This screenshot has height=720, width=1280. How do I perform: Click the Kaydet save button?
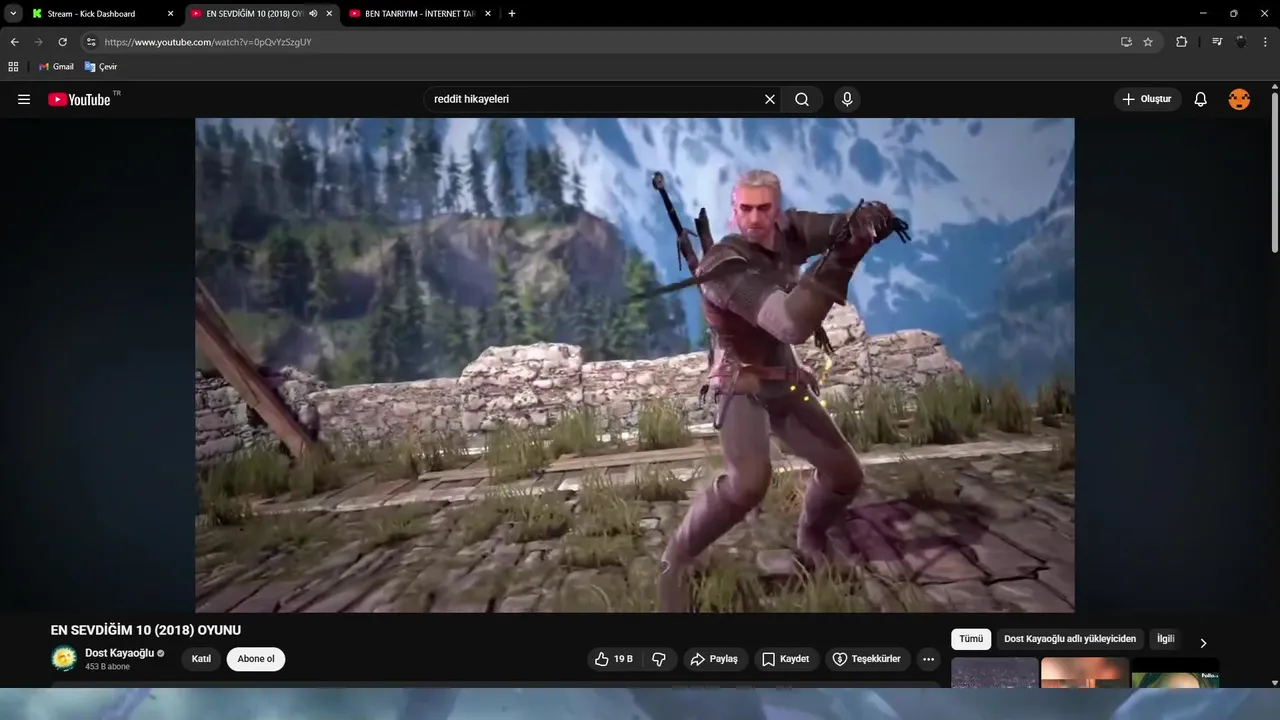pos(786,659)
